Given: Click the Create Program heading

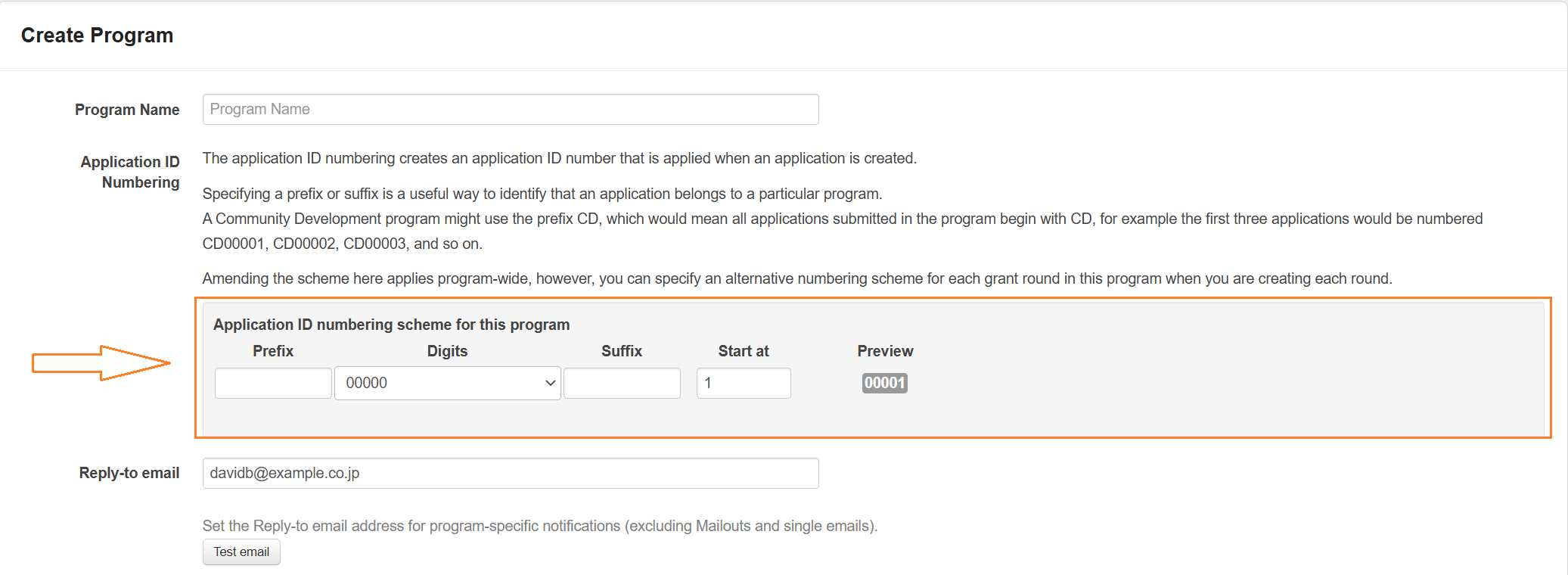Looking at the screenshot, I should pos(97,36).
